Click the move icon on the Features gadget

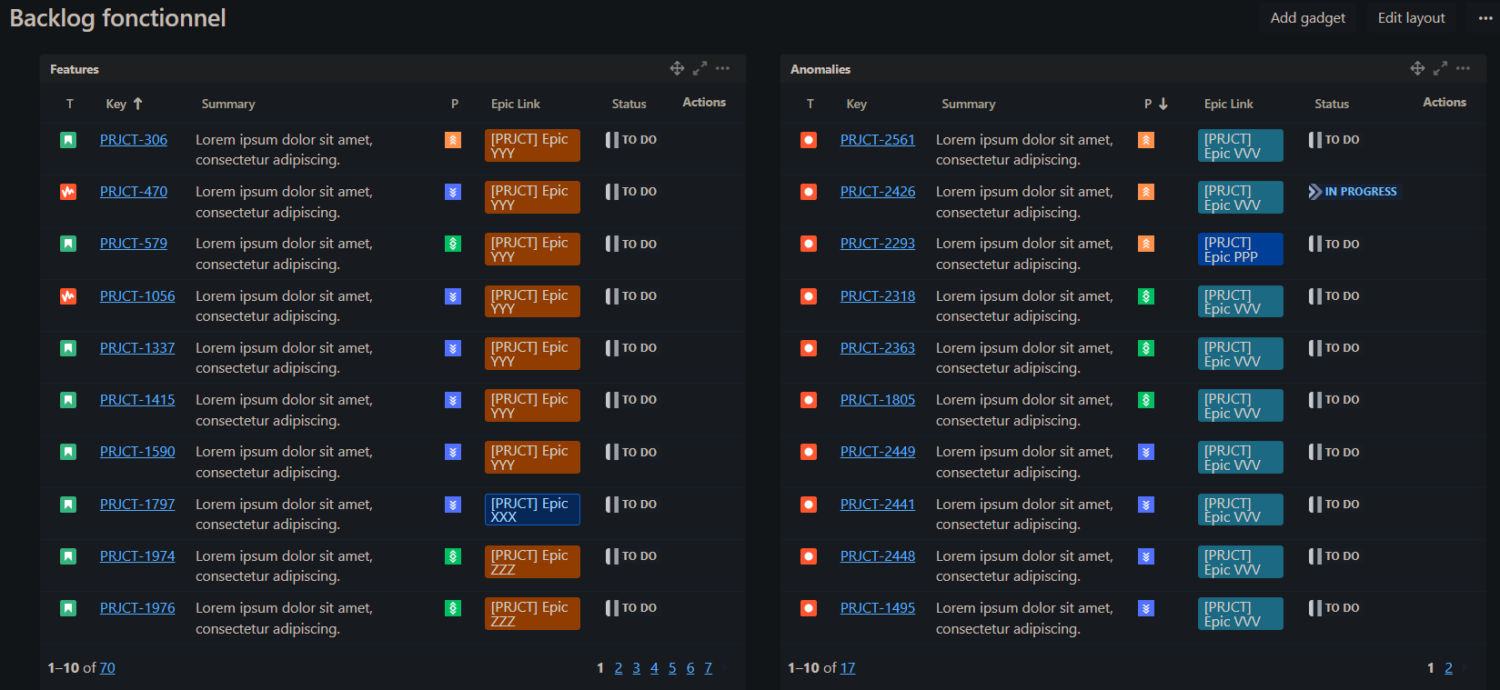coord(677,69)
